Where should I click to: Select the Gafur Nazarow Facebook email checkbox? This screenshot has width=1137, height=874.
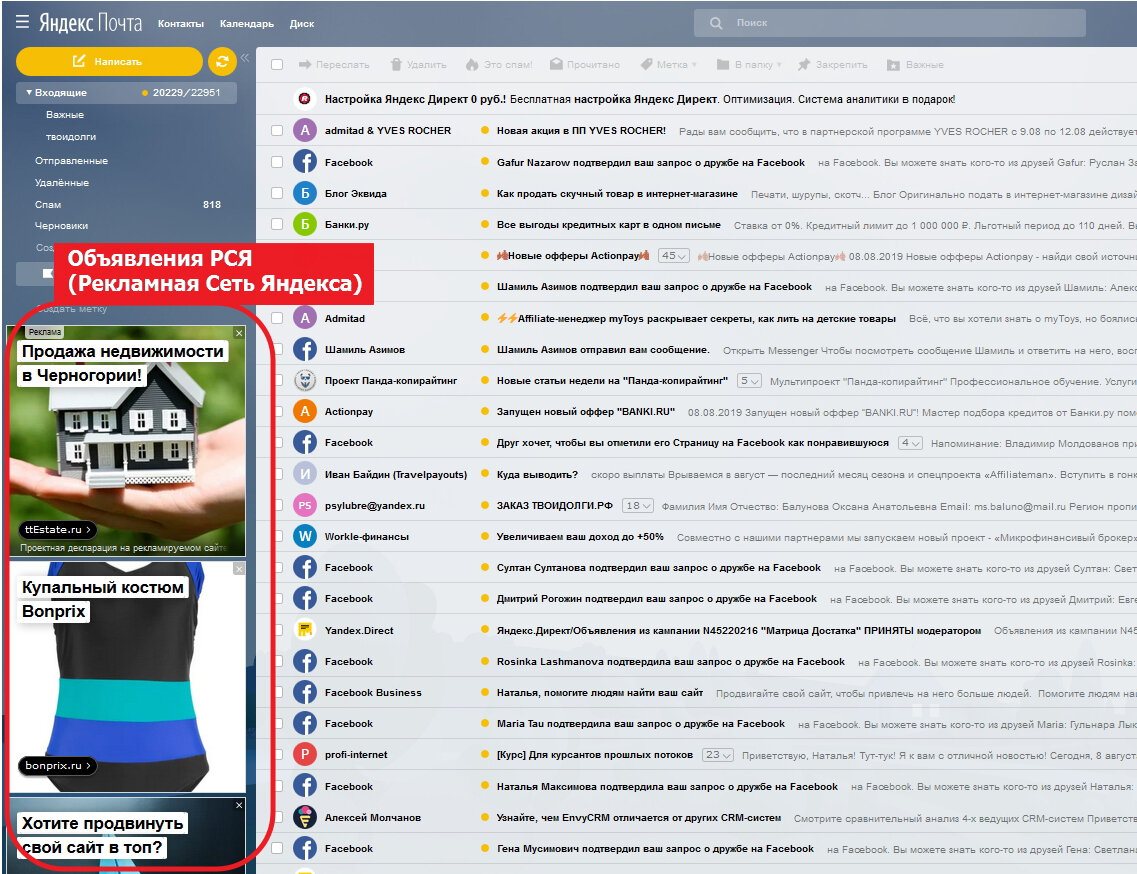coord(277,162)
